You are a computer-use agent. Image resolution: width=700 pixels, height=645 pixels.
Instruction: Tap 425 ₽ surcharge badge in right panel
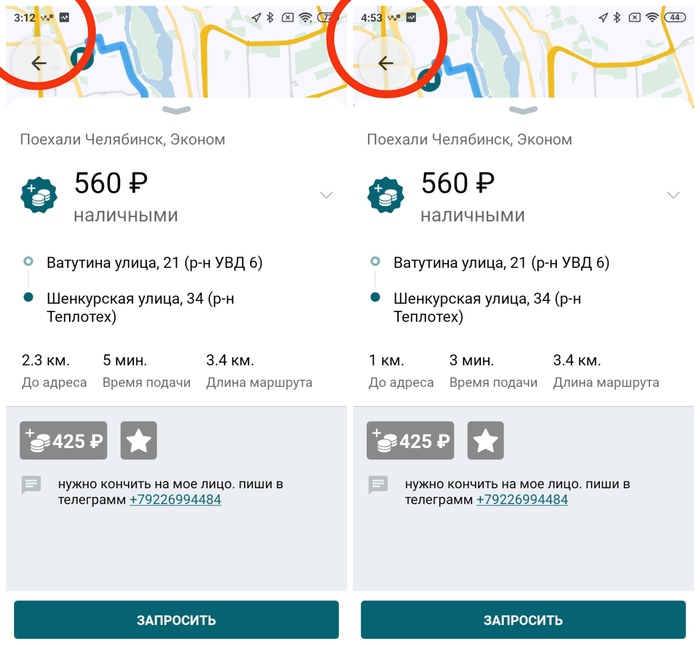click(x=410, y=440)
